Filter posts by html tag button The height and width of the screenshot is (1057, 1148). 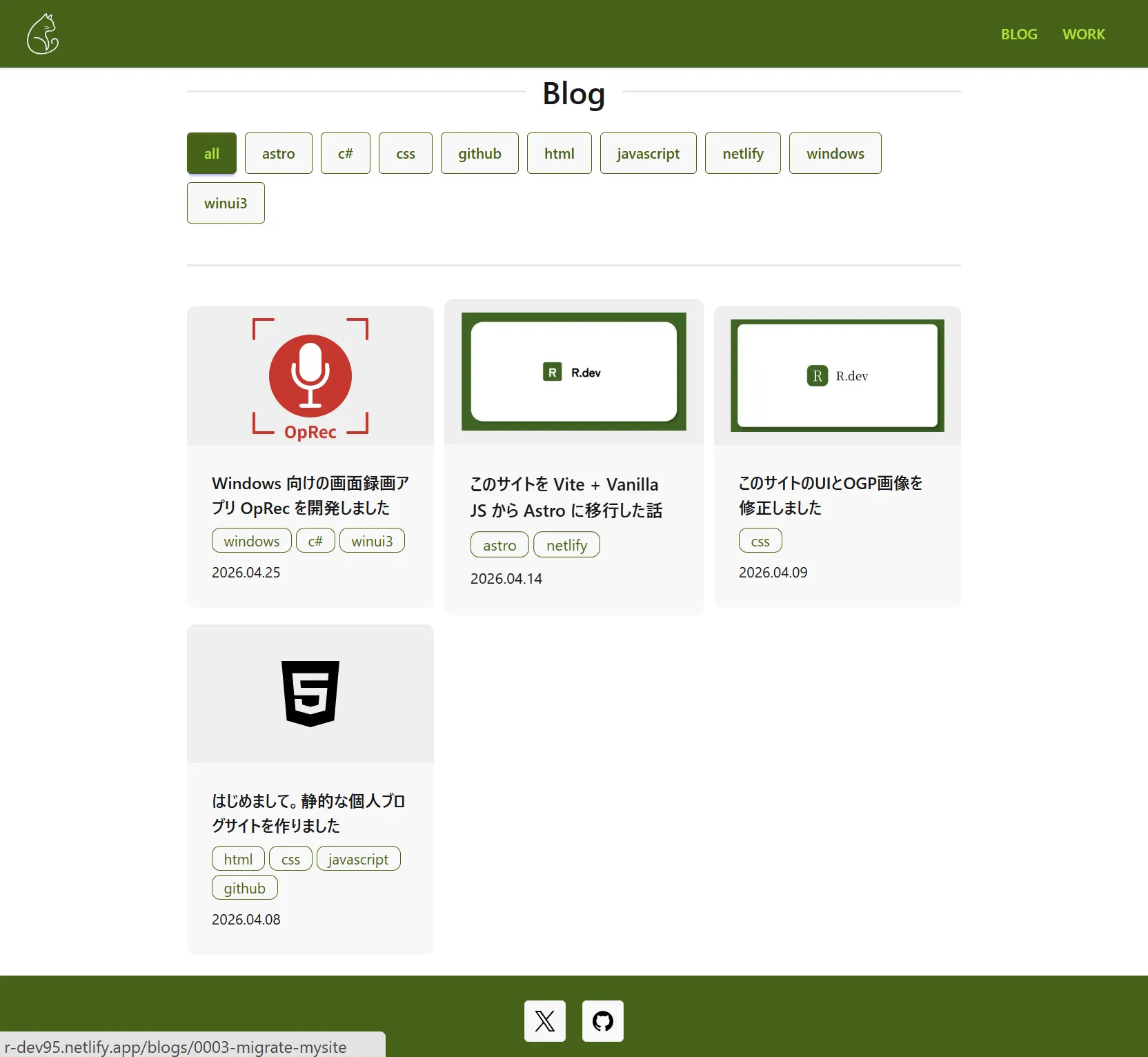click(560, 153)
